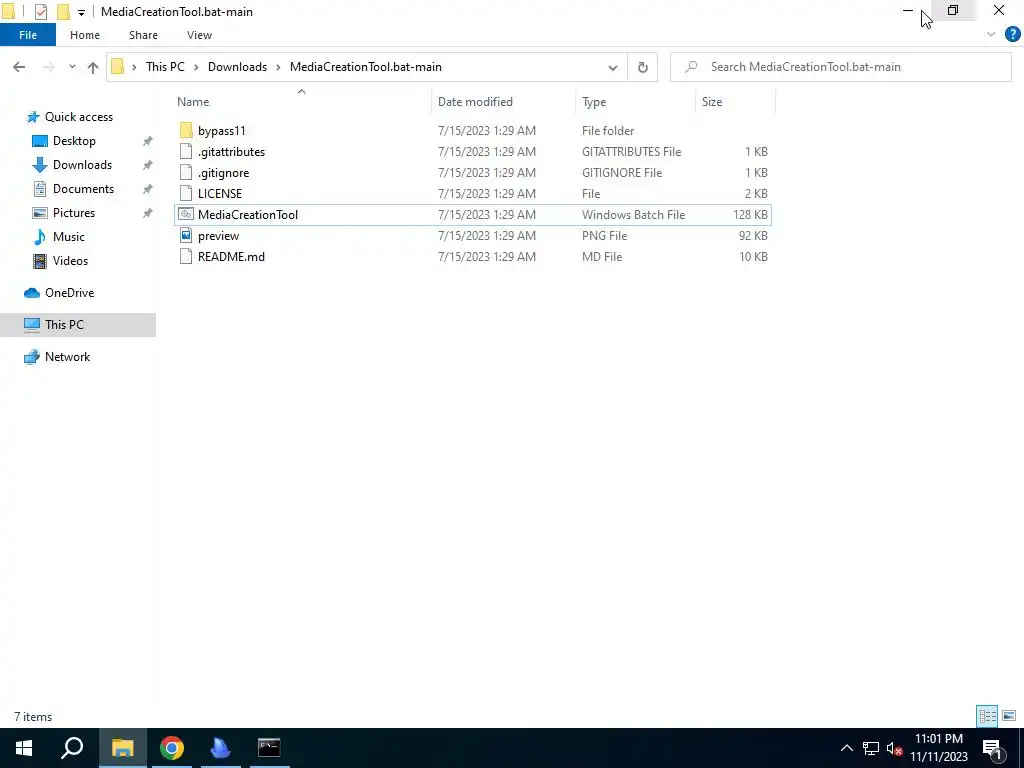This screenshot has height=768, width=1024.
Task: Click the Search MediaCreationTool.bat-main field
Action: pyautogui.click(x=841, y=67)
